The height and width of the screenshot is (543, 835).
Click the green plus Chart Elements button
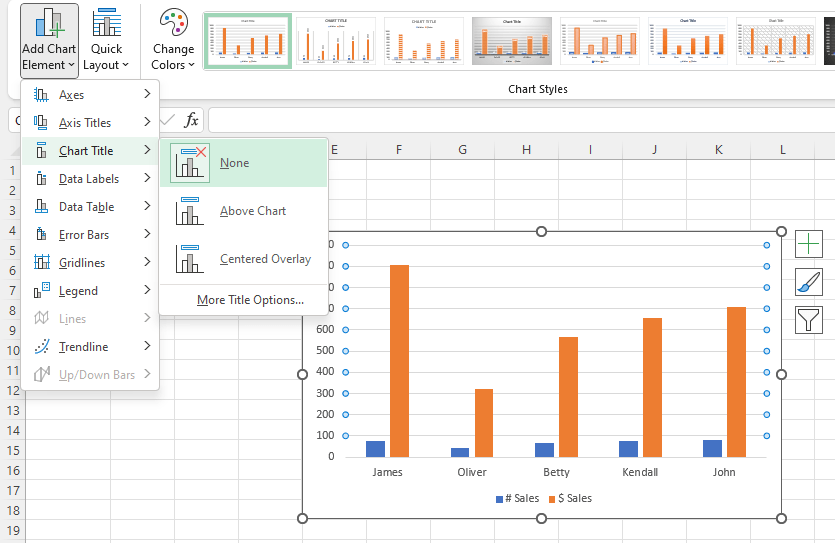click(x=808, y=244)
